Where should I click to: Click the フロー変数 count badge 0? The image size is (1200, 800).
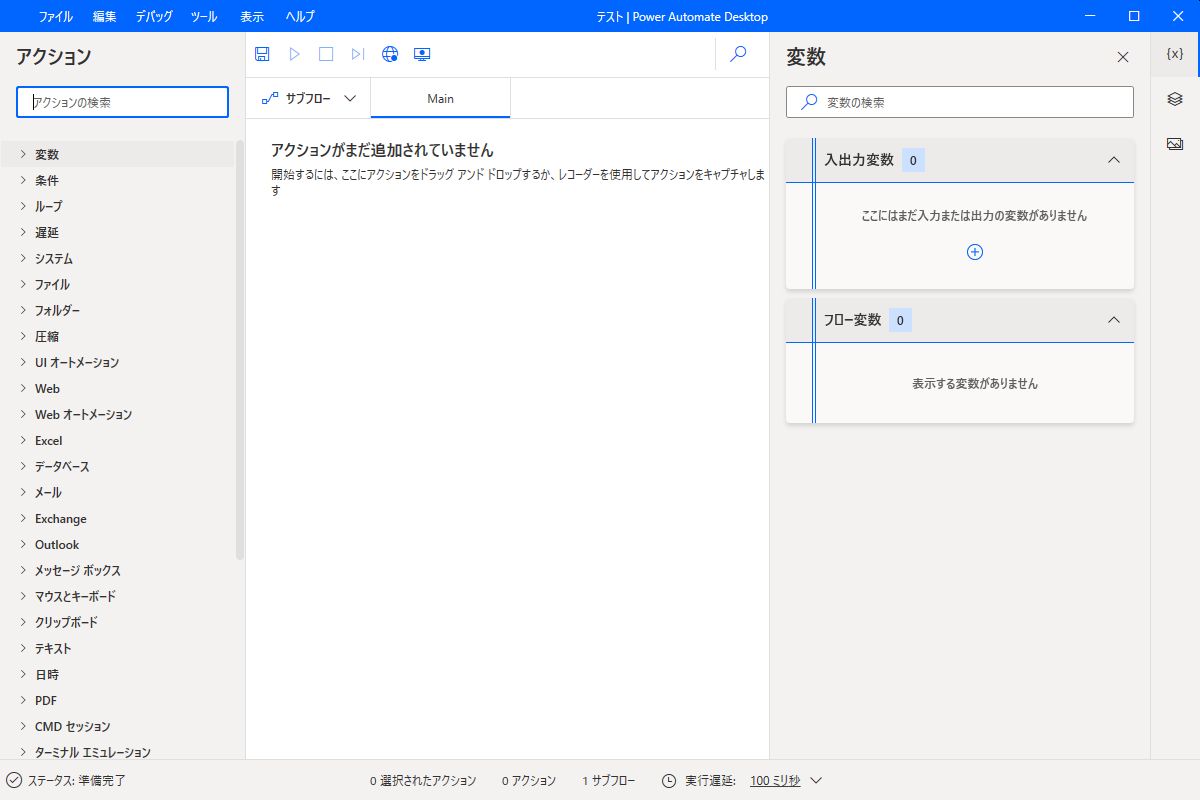coord(900,320)
